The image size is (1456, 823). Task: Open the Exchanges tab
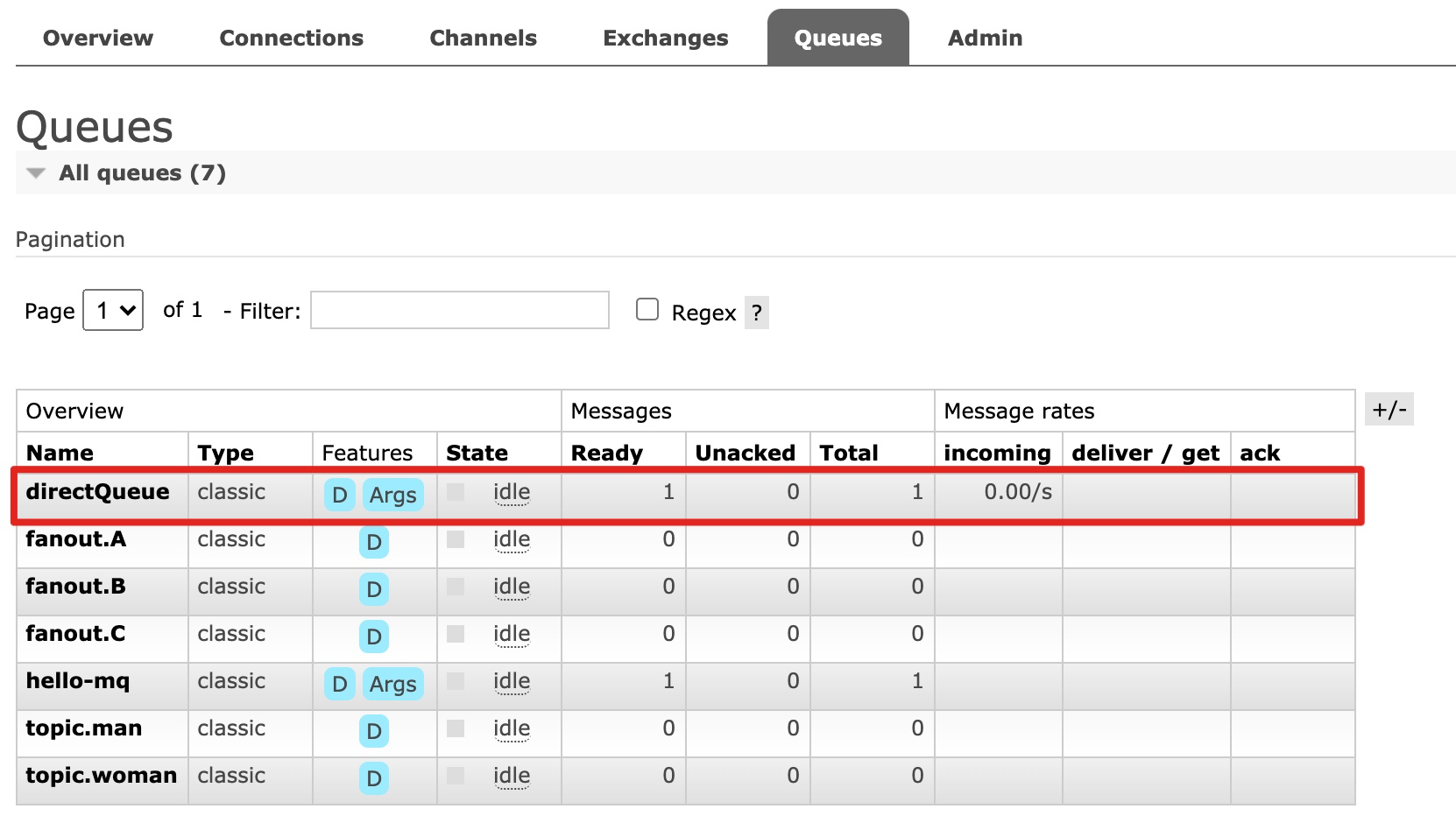tap(665, 38)
